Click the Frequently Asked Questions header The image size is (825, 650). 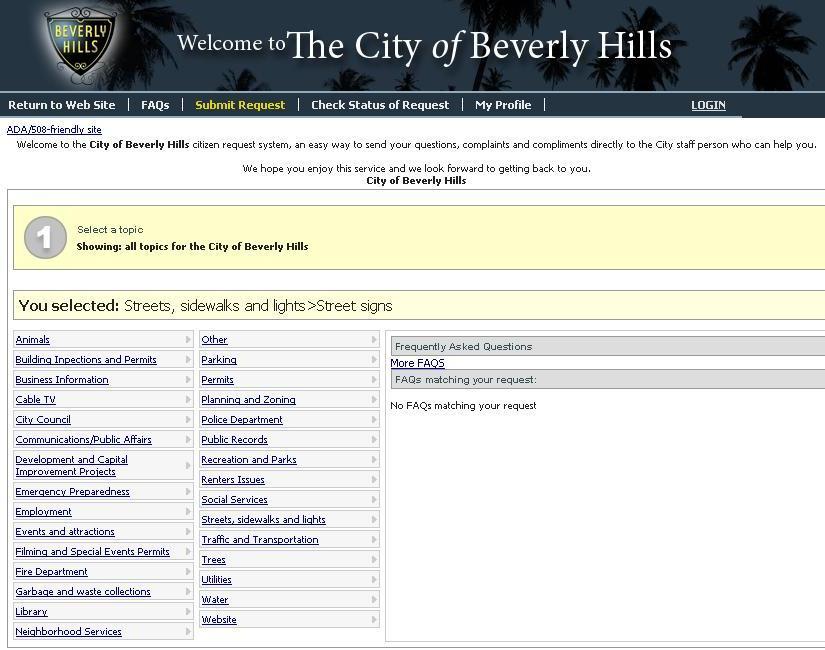tap(463, 347)
